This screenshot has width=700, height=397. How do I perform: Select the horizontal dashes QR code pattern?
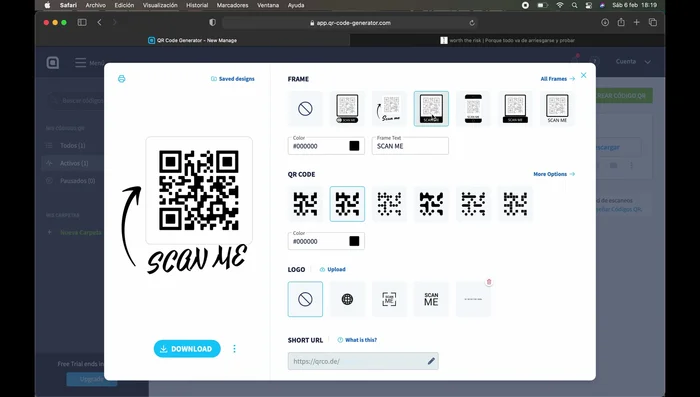[473, 204]
